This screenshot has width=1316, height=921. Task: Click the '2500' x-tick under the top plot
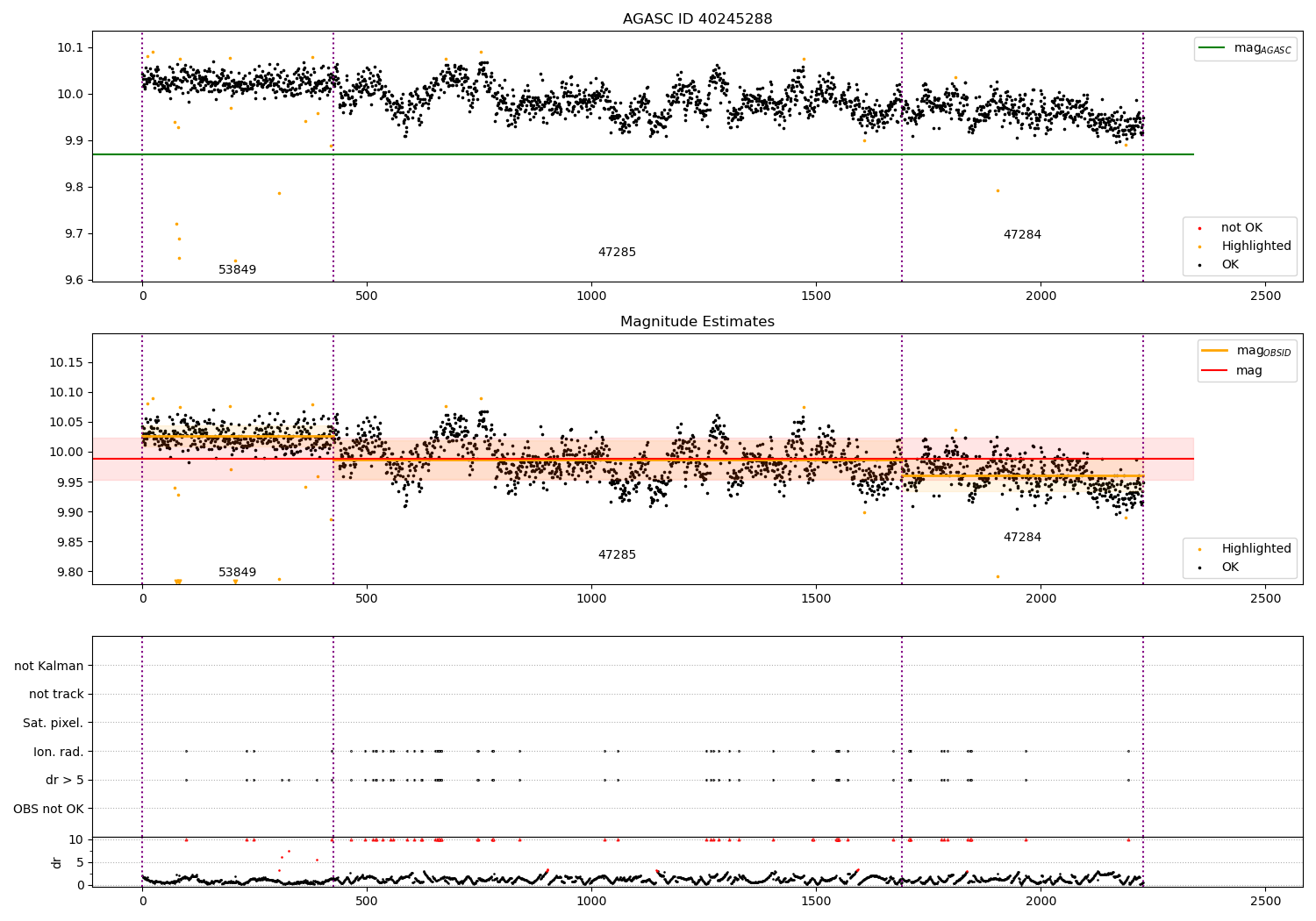coord(1265,296)
